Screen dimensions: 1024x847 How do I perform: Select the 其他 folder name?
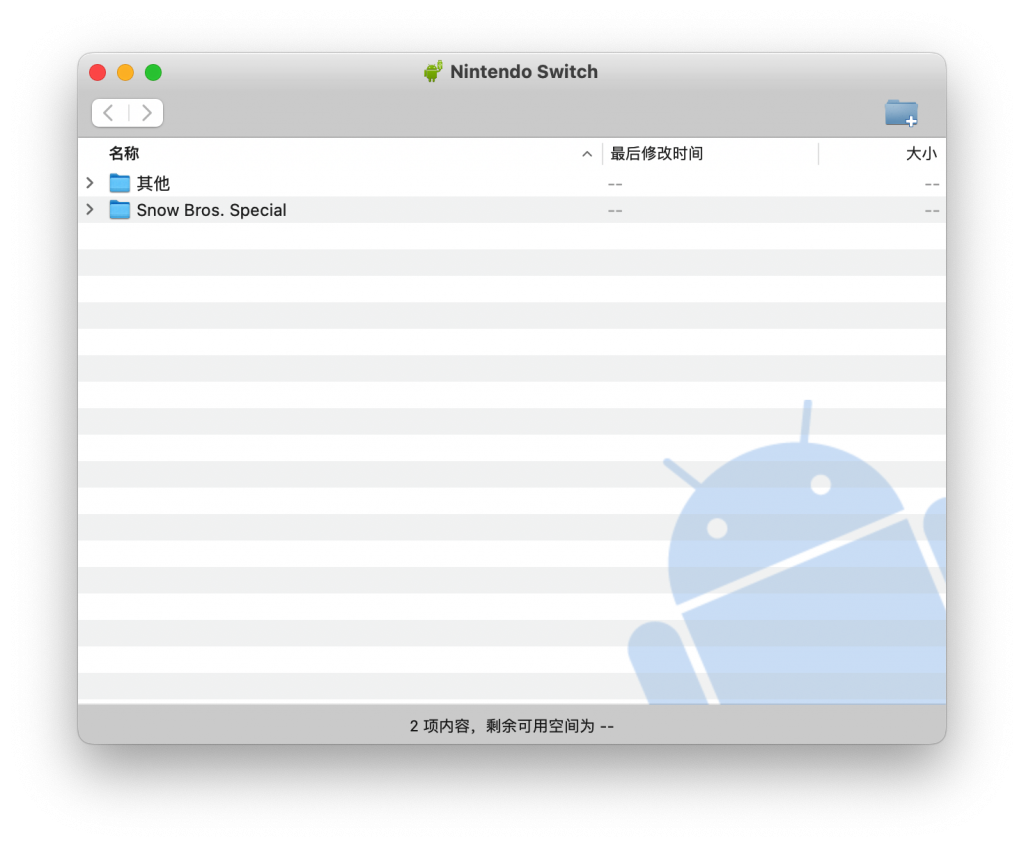pyautogui.click(x=153, y=184)
